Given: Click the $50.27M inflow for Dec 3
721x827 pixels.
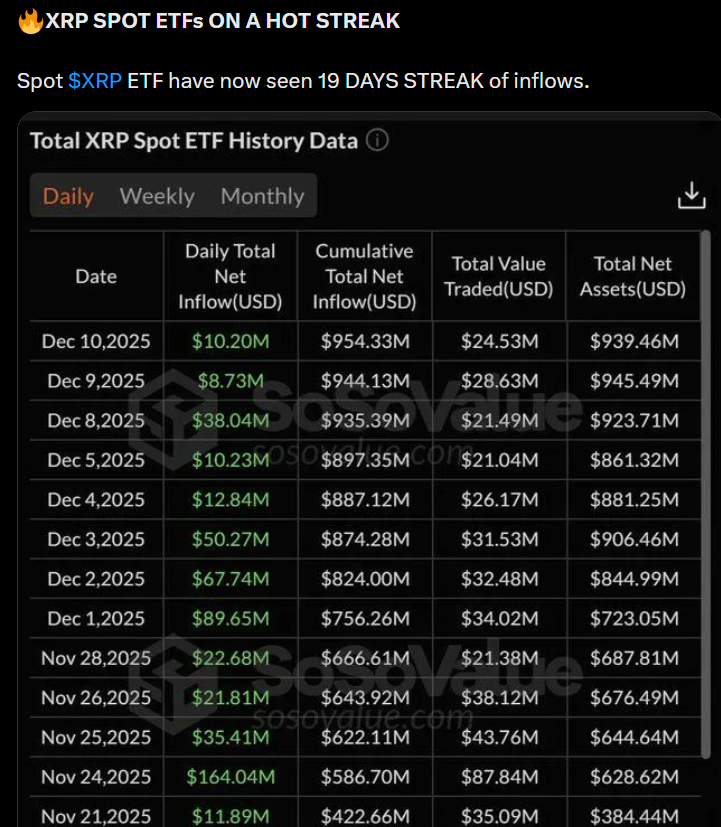Looking at the screenshot, I should click(x=228, y=539).
